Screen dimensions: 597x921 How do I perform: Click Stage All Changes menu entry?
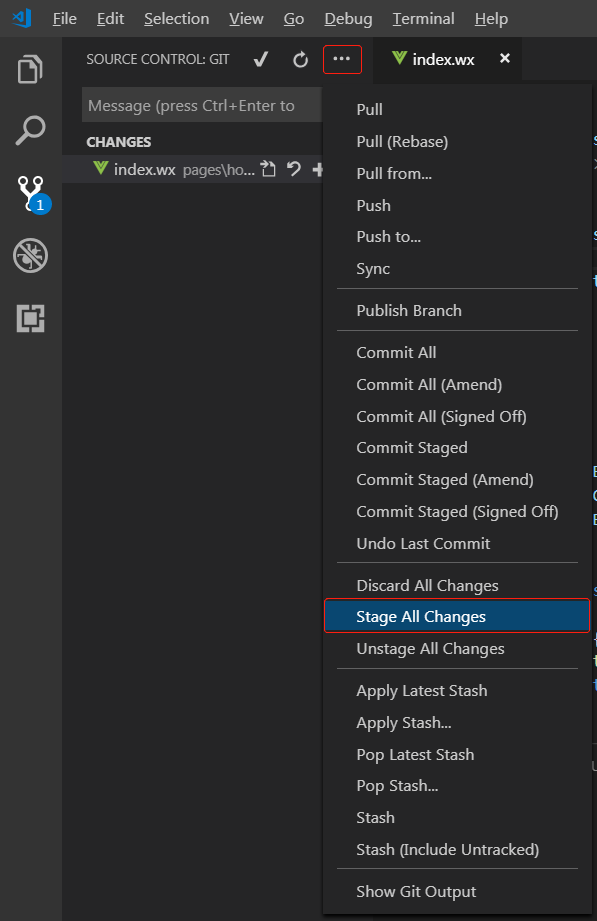point(457,616)
